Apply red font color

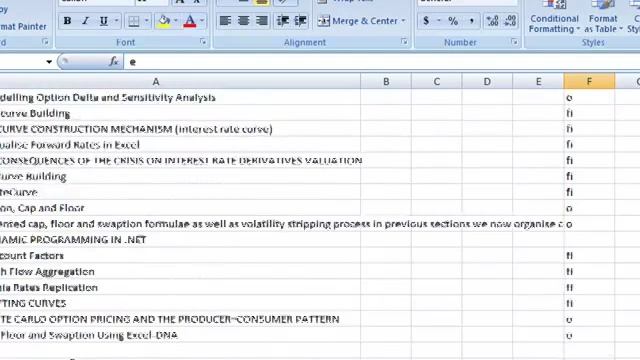190,21
